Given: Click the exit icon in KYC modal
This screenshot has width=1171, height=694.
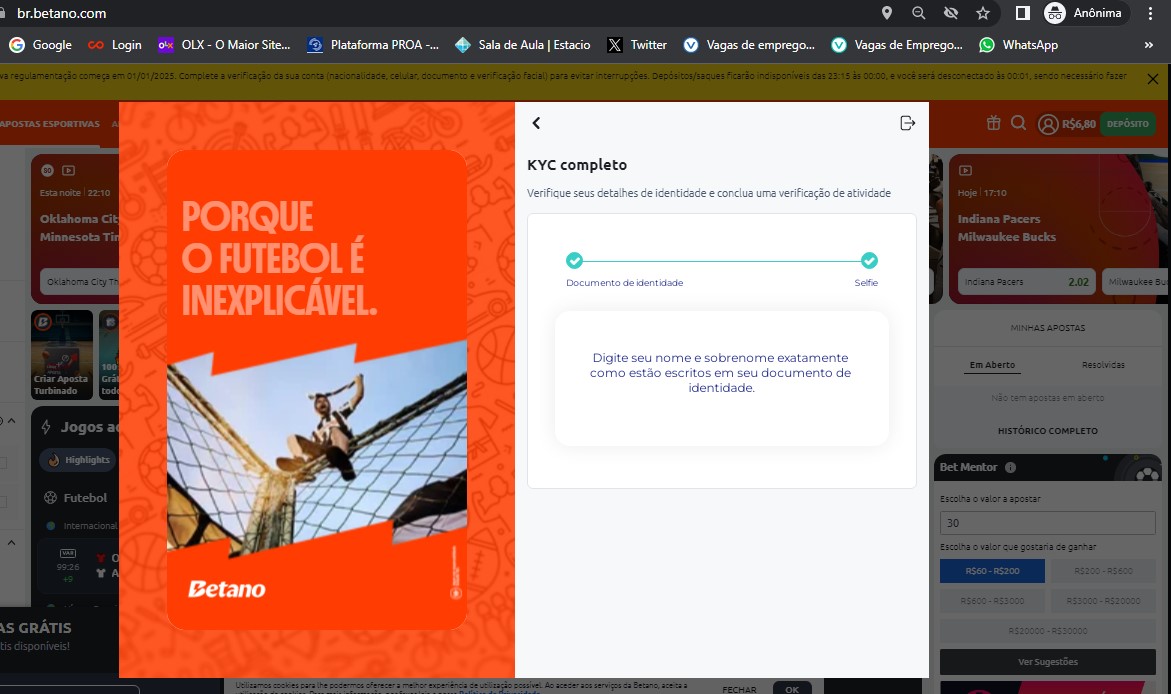Looking at the screenshot, I should coord(907,123).
